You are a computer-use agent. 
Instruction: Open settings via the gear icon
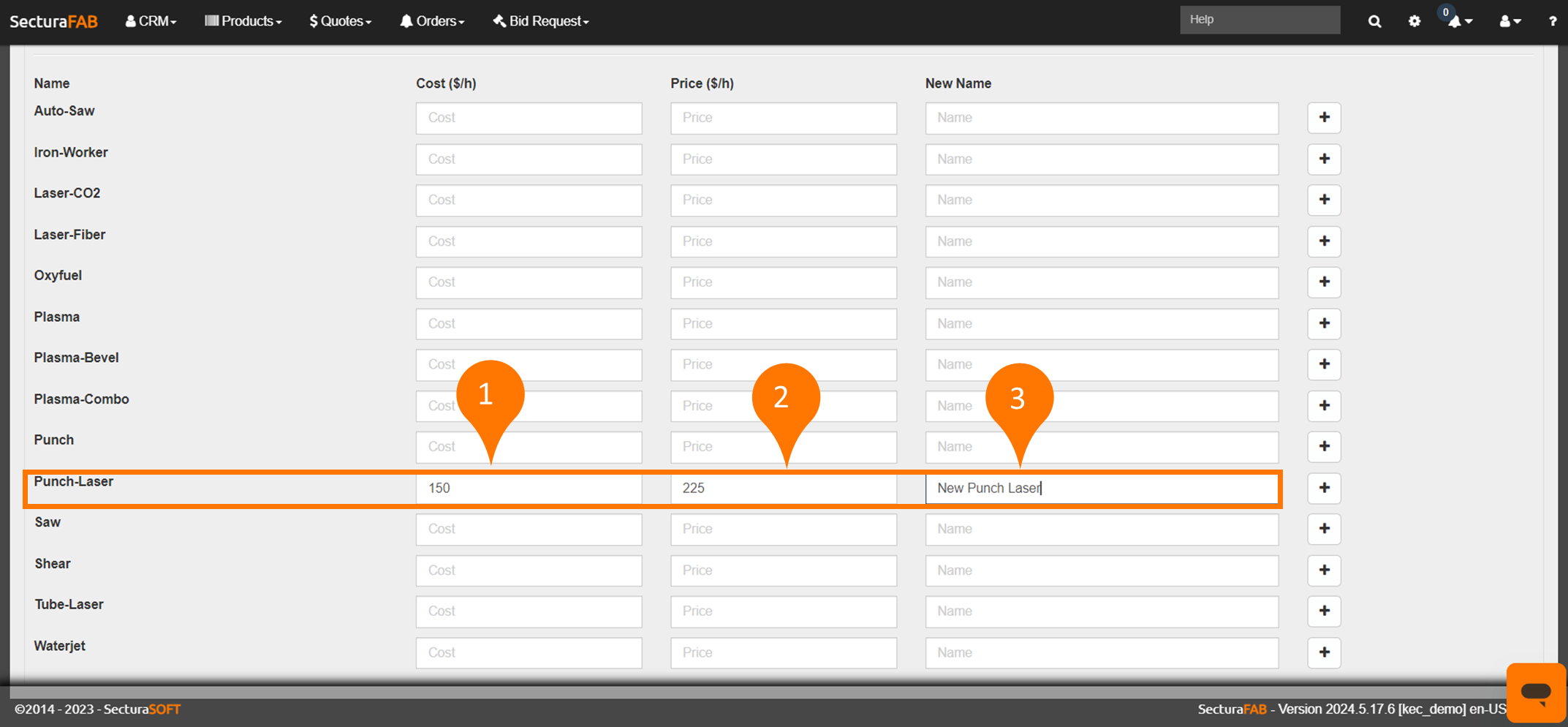click(x=1414, y=21)
